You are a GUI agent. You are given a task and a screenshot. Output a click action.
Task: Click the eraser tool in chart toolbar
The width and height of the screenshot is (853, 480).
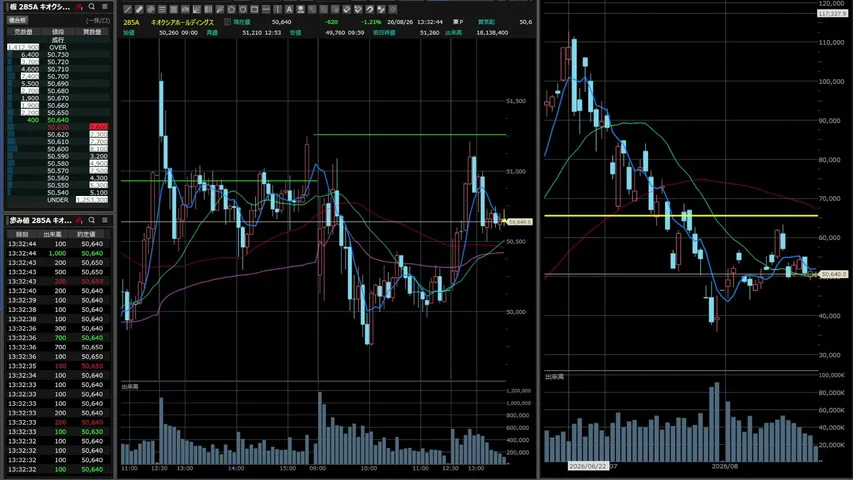coord(346,9)
